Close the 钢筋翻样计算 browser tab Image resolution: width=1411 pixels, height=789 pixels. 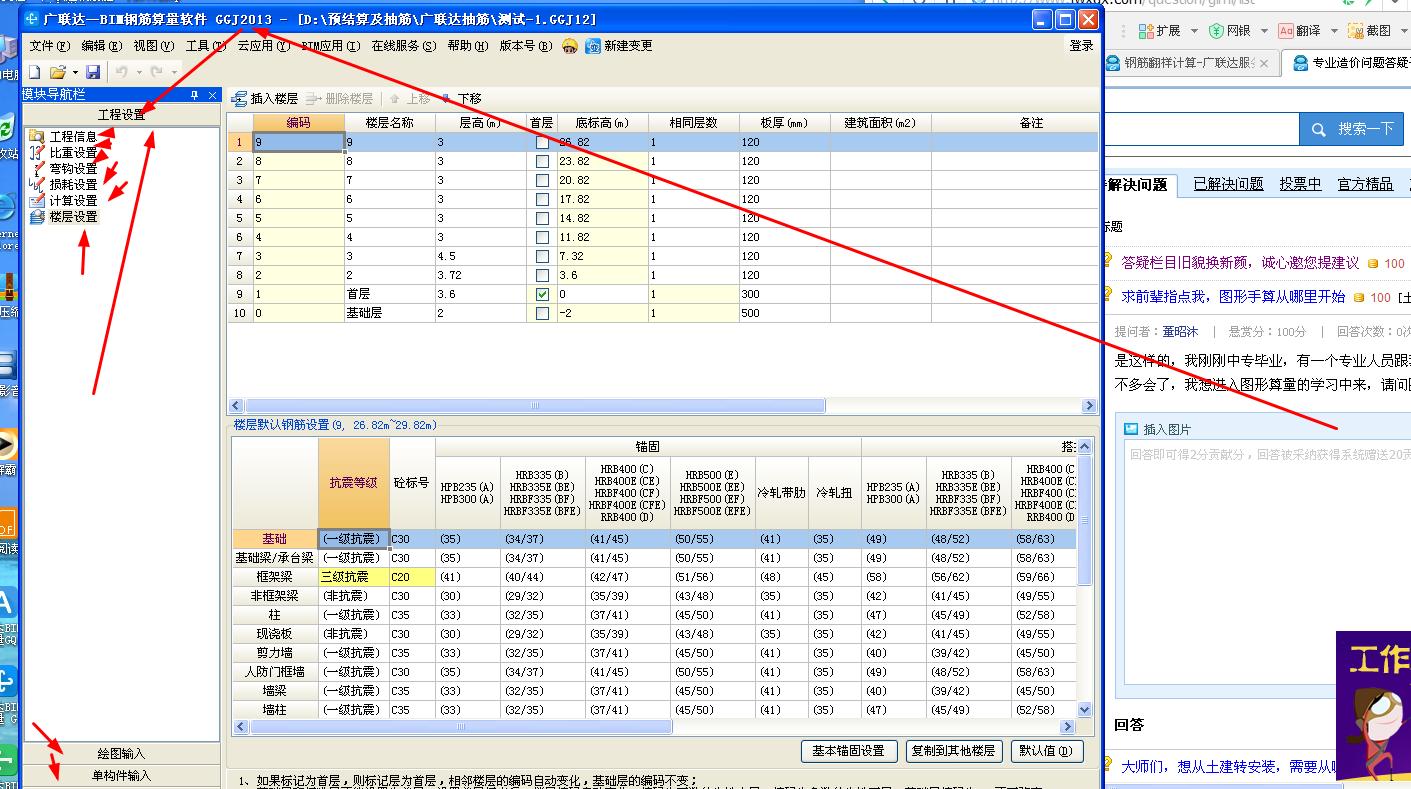(1264, 63)
